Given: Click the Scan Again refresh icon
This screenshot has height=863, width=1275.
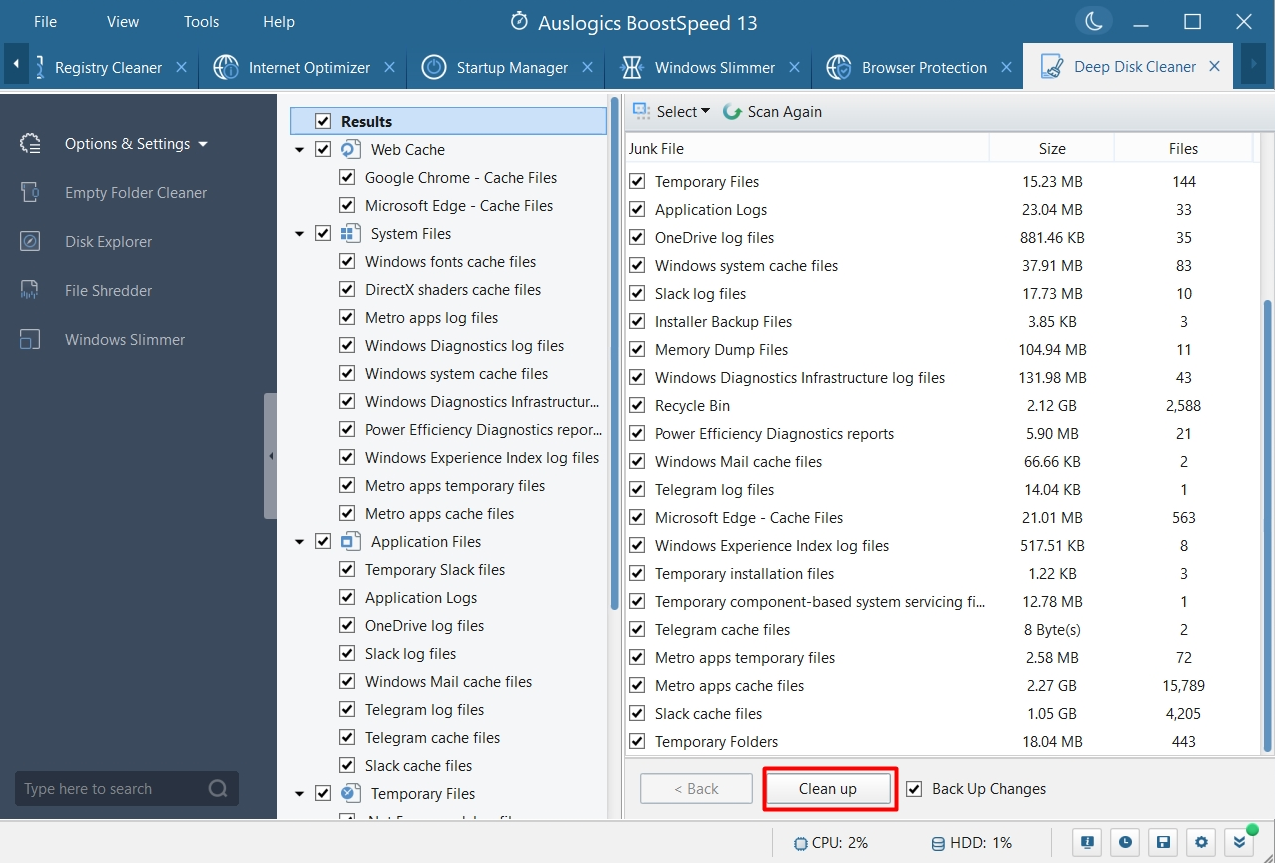Looking at the screenshot, I should (x=732, y=112).
